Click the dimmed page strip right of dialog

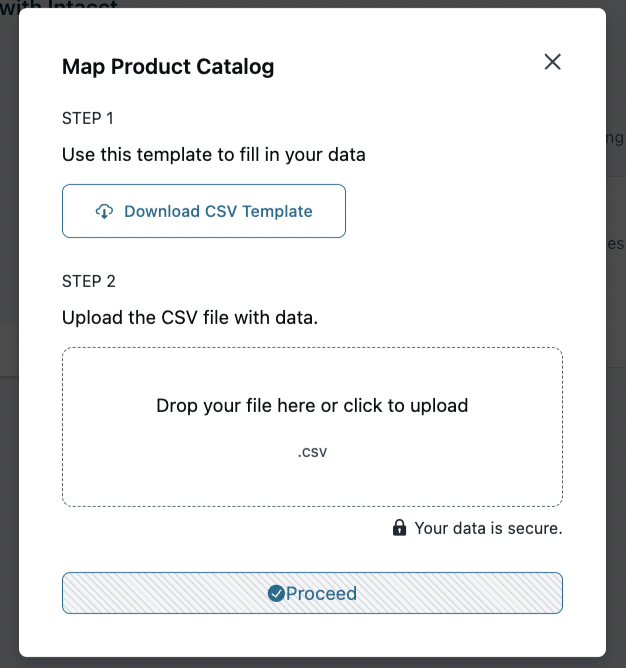(615, 400)
